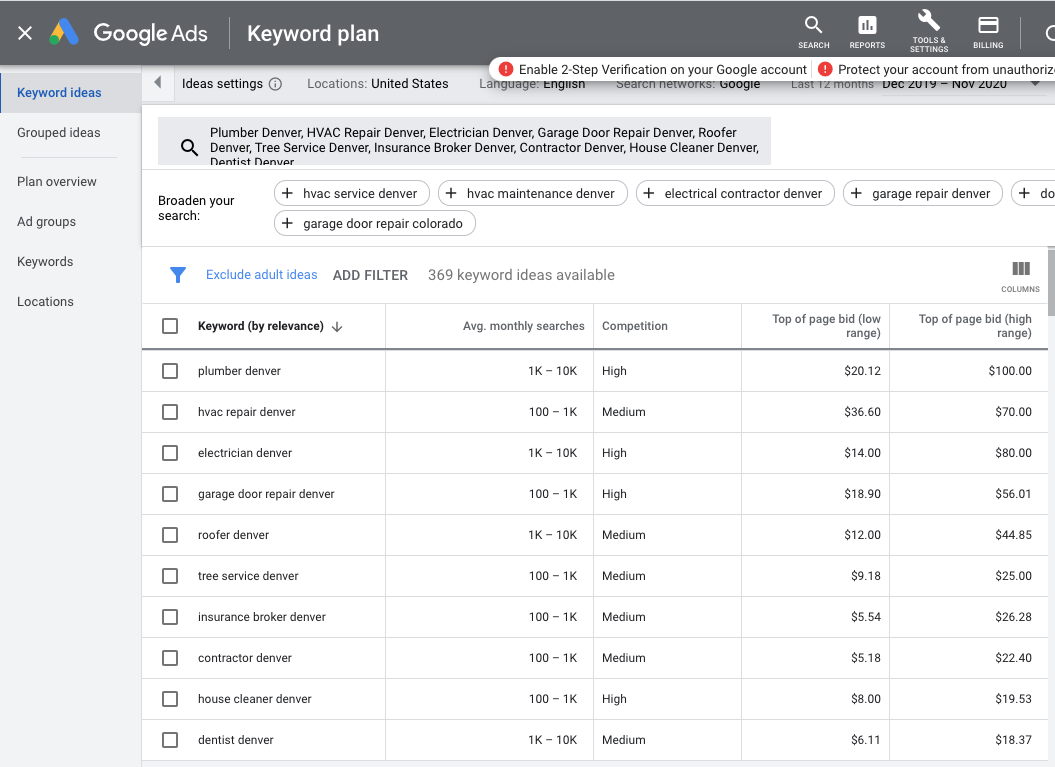Screen dimensions: 1055x767
Task: Click the '$20.12' low bid for plumber denver
Action: [863, 371]
